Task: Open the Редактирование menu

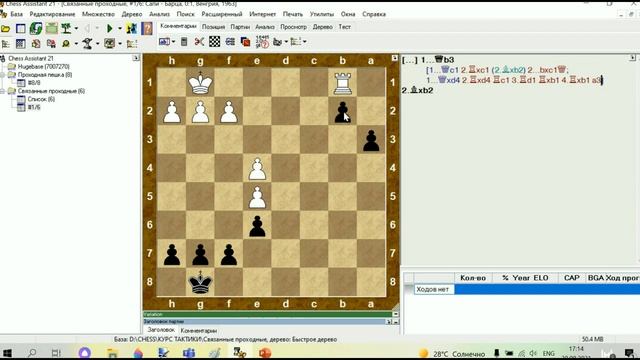Action: pos(52,14)
